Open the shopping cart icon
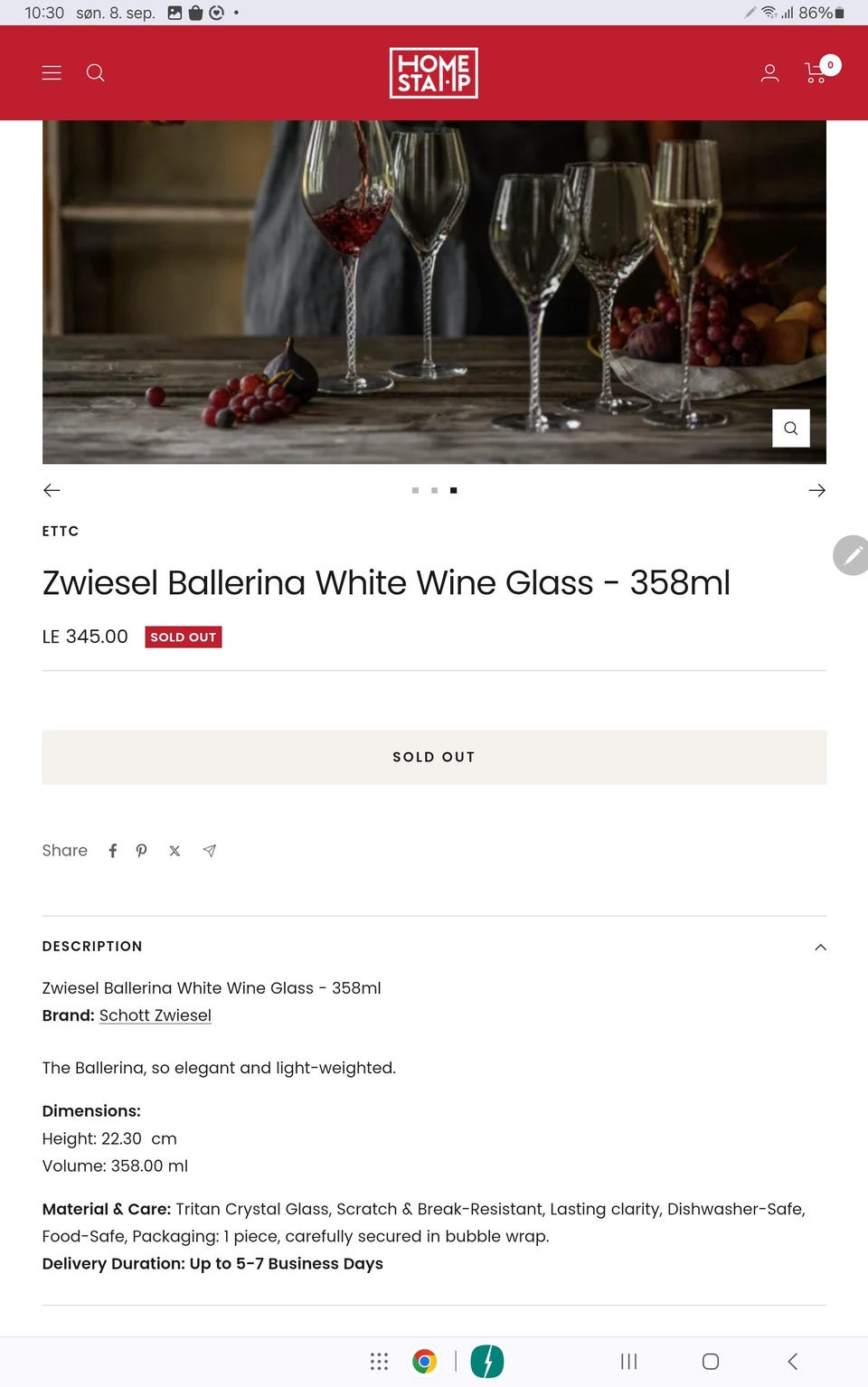The image size is (868, 1387). tap(815, 72)
